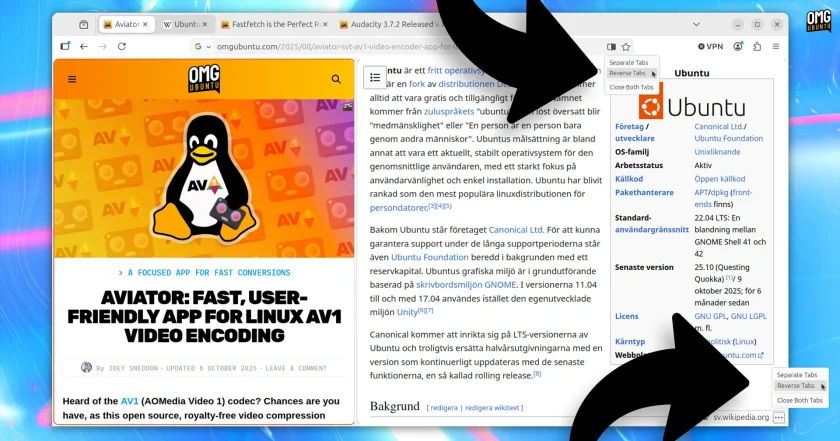Open the 'Unity' link

(x=407, y=312)
